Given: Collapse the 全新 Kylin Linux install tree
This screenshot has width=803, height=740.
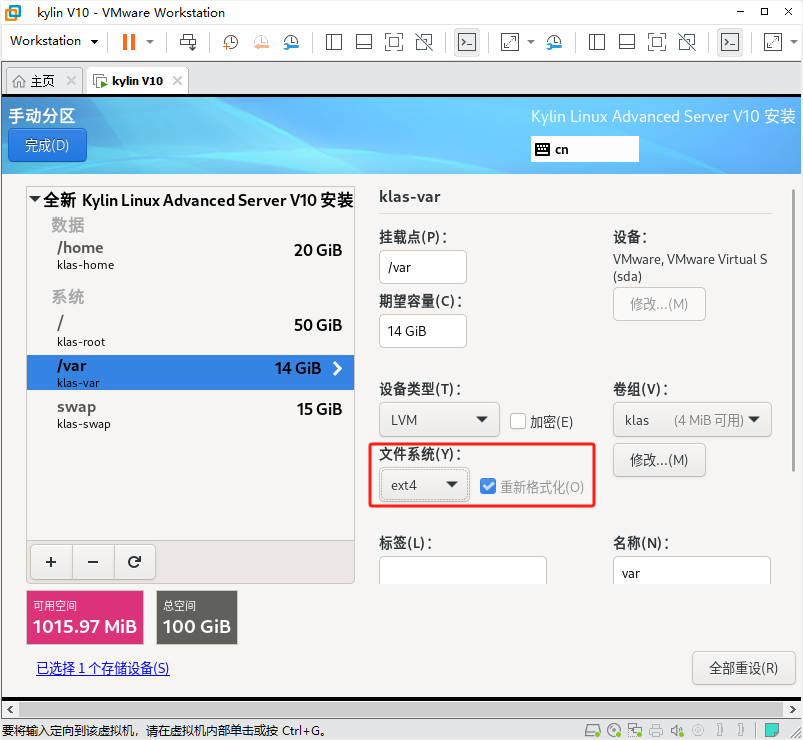Looking at the screenshot, I should (x=35, y=199).
